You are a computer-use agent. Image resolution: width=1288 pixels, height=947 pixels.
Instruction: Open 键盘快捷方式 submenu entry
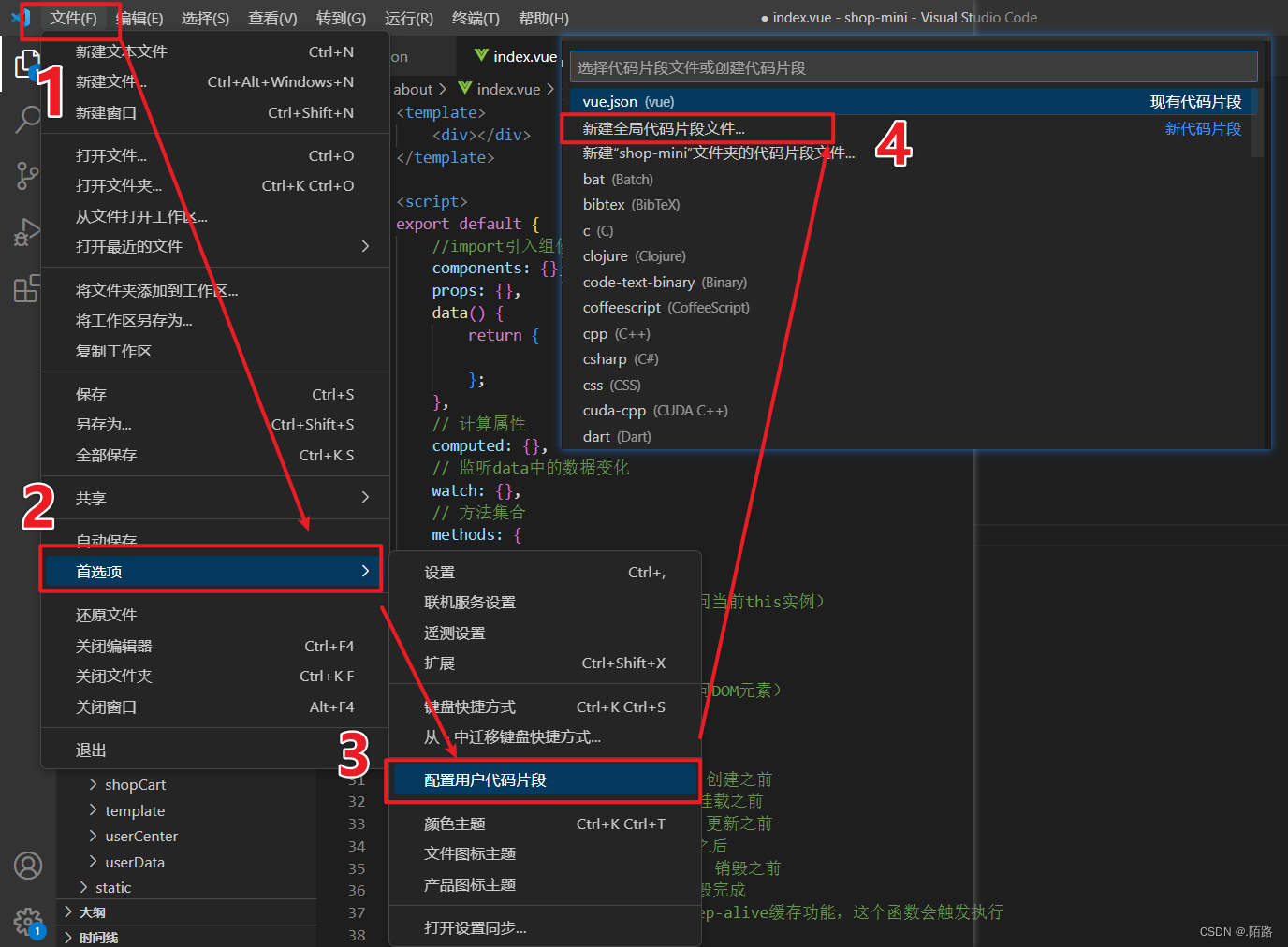tap(545, 707)
